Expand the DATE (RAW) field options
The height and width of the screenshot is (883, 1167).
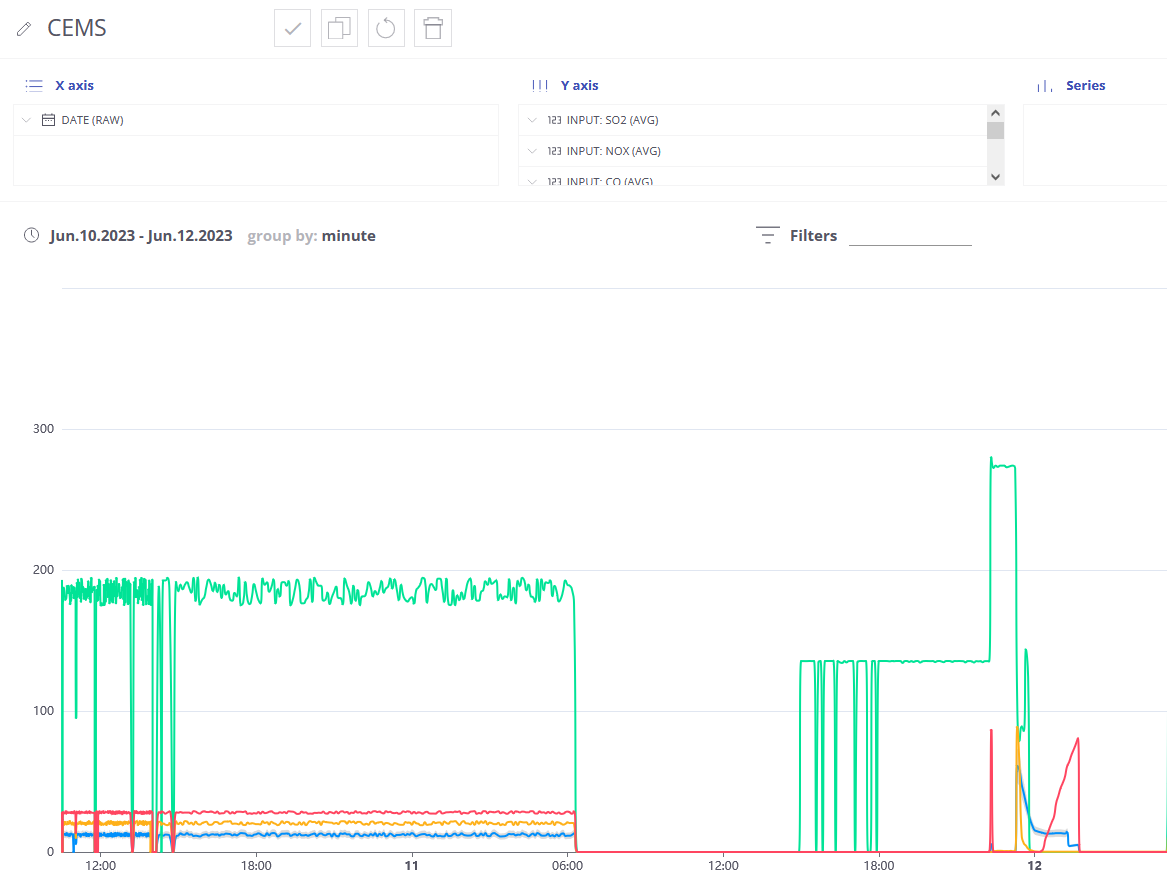pyautogui.click(x=25, y=119)
